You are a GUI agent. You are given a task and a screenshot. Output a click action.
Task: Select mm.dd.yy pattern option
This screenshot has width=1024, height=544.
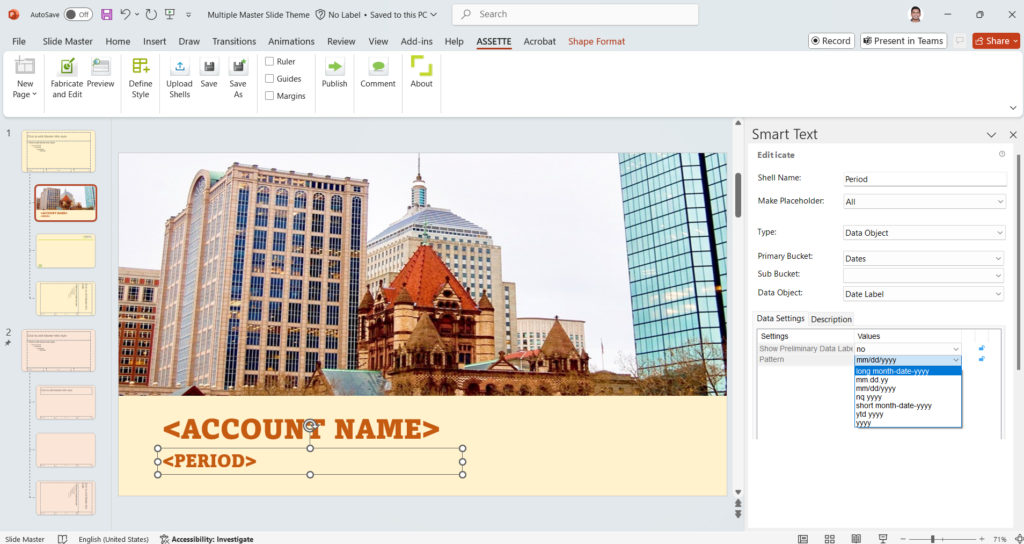click(908, 379)
